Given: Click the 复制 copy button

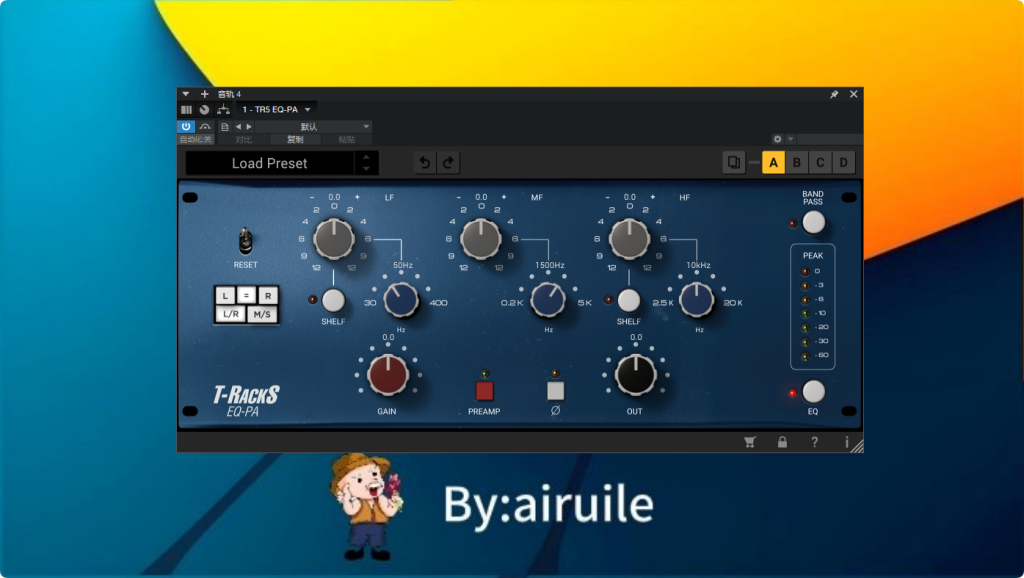Looking at the screenshot, I should coord(295,139).
